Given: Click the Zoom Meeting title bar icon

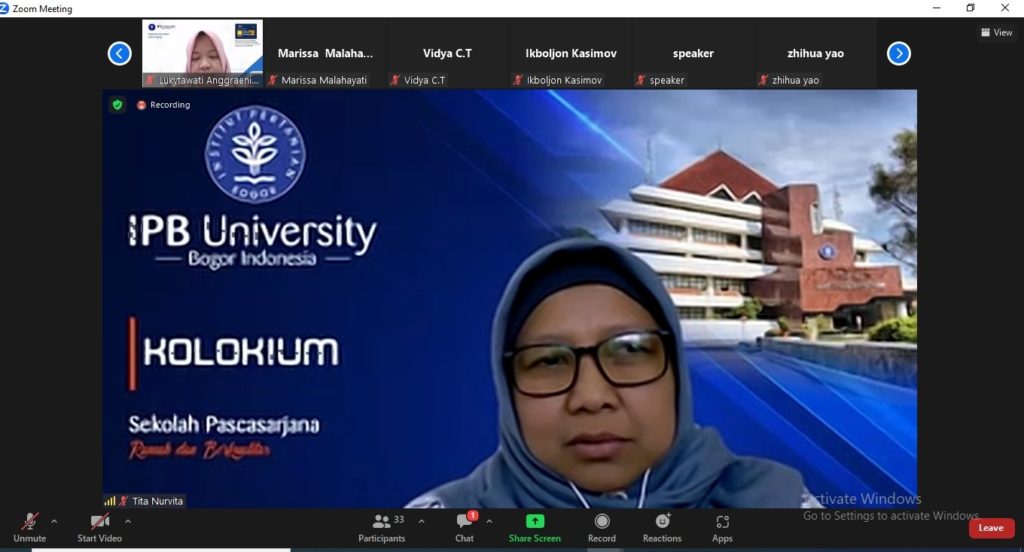Looking at the screenshot, I should pyautogui.click(x=5, y=8).
